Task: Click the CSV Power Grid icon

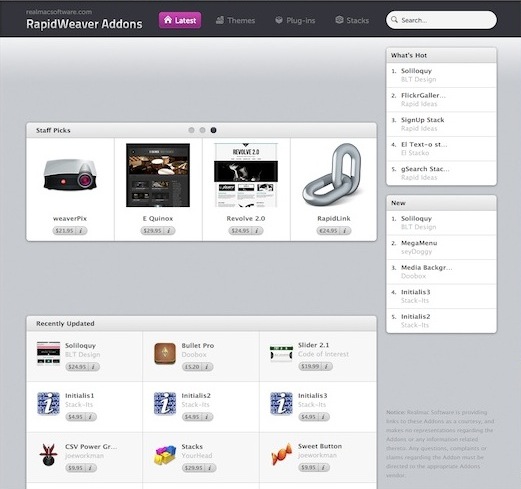Action: pyautogui.click(x=48, y=454)
